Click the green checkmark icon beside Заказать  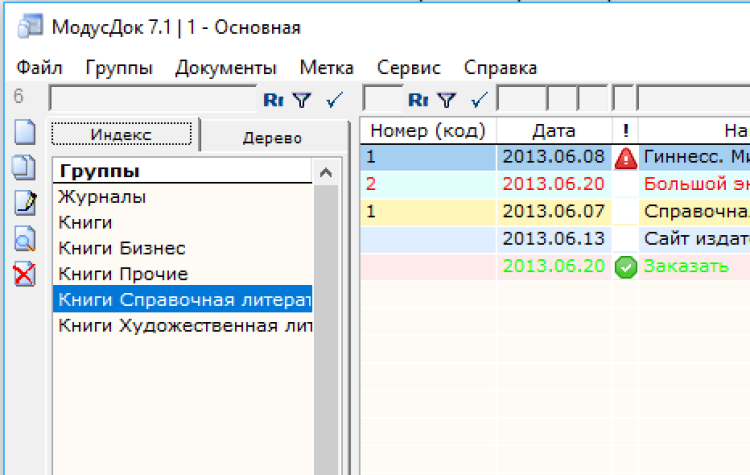[x=625, y=267]
